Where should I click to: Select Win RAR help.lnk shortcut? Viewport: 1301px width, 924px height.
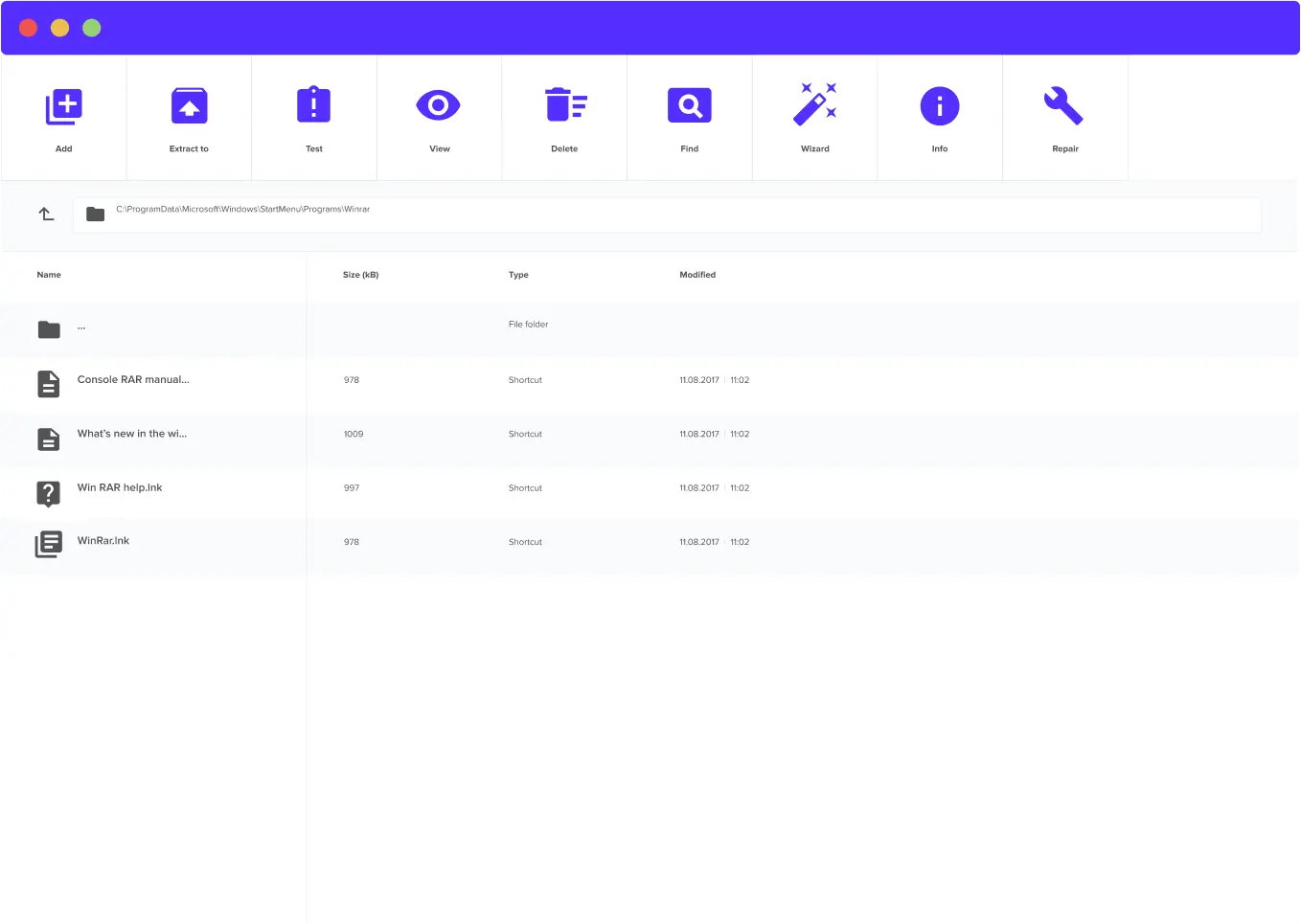tap(120, 488)
